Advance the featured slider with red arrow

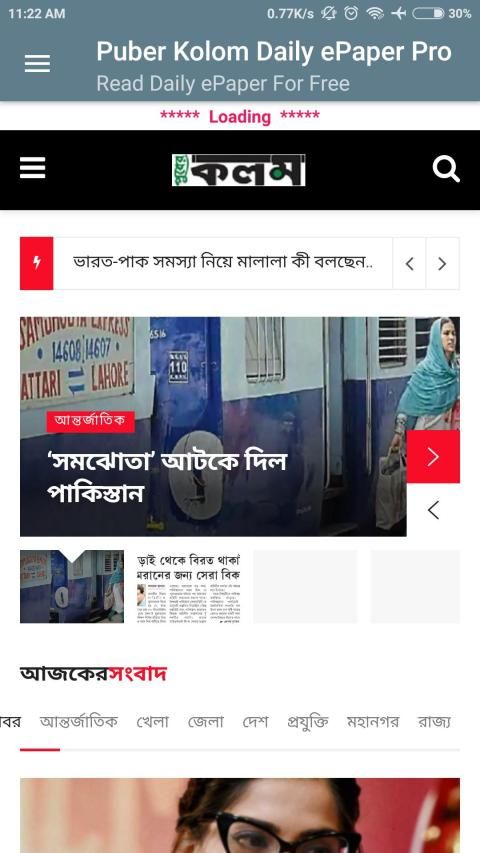coord(433,457)
